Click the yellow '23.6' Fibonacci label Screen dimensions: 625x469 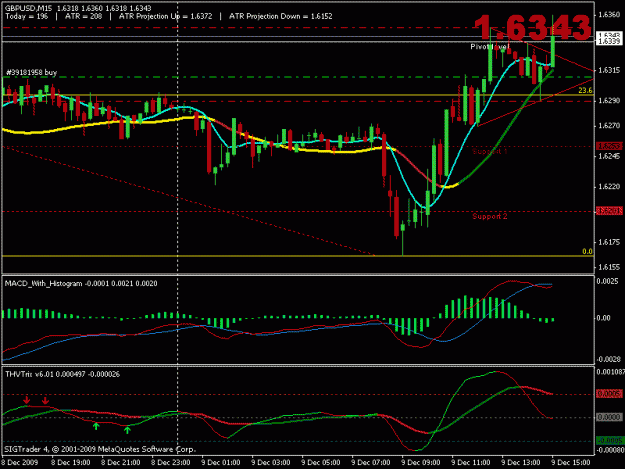coord(585,90)
